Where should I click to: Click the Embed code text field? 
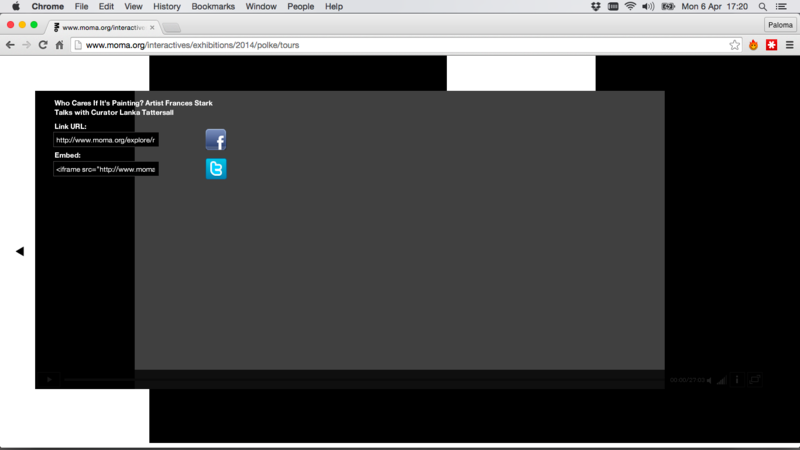click(x=106, y=169)
